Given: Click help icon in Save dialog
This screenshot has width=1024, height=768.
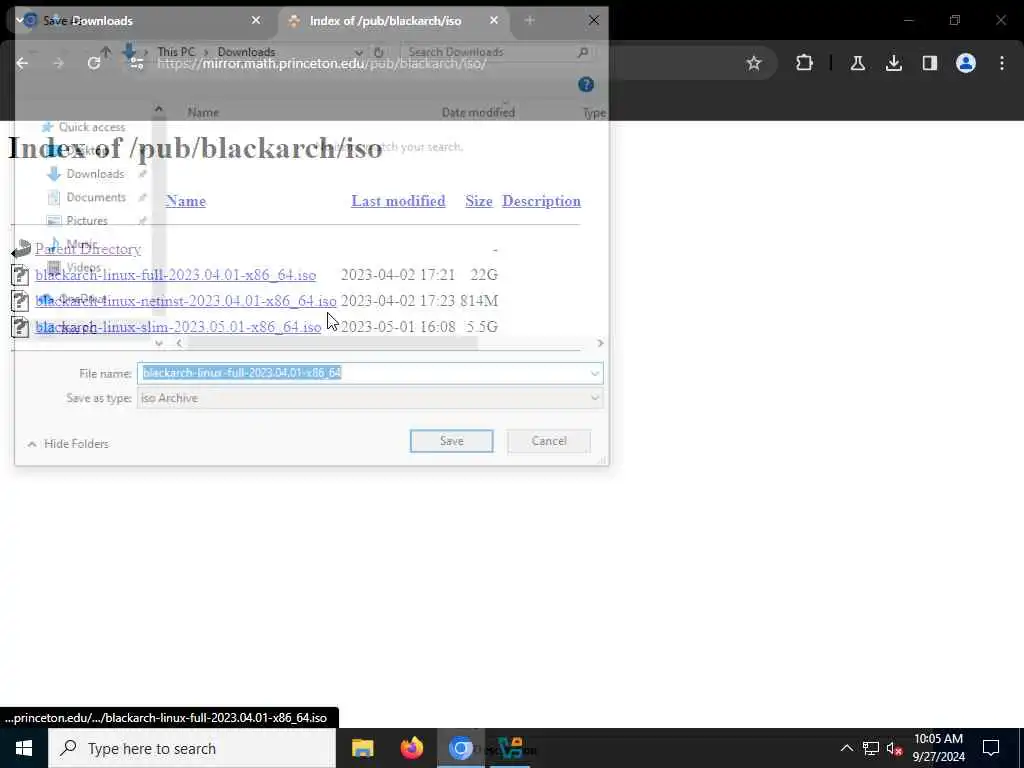Looking at the screenshot, I should point(586,85).
